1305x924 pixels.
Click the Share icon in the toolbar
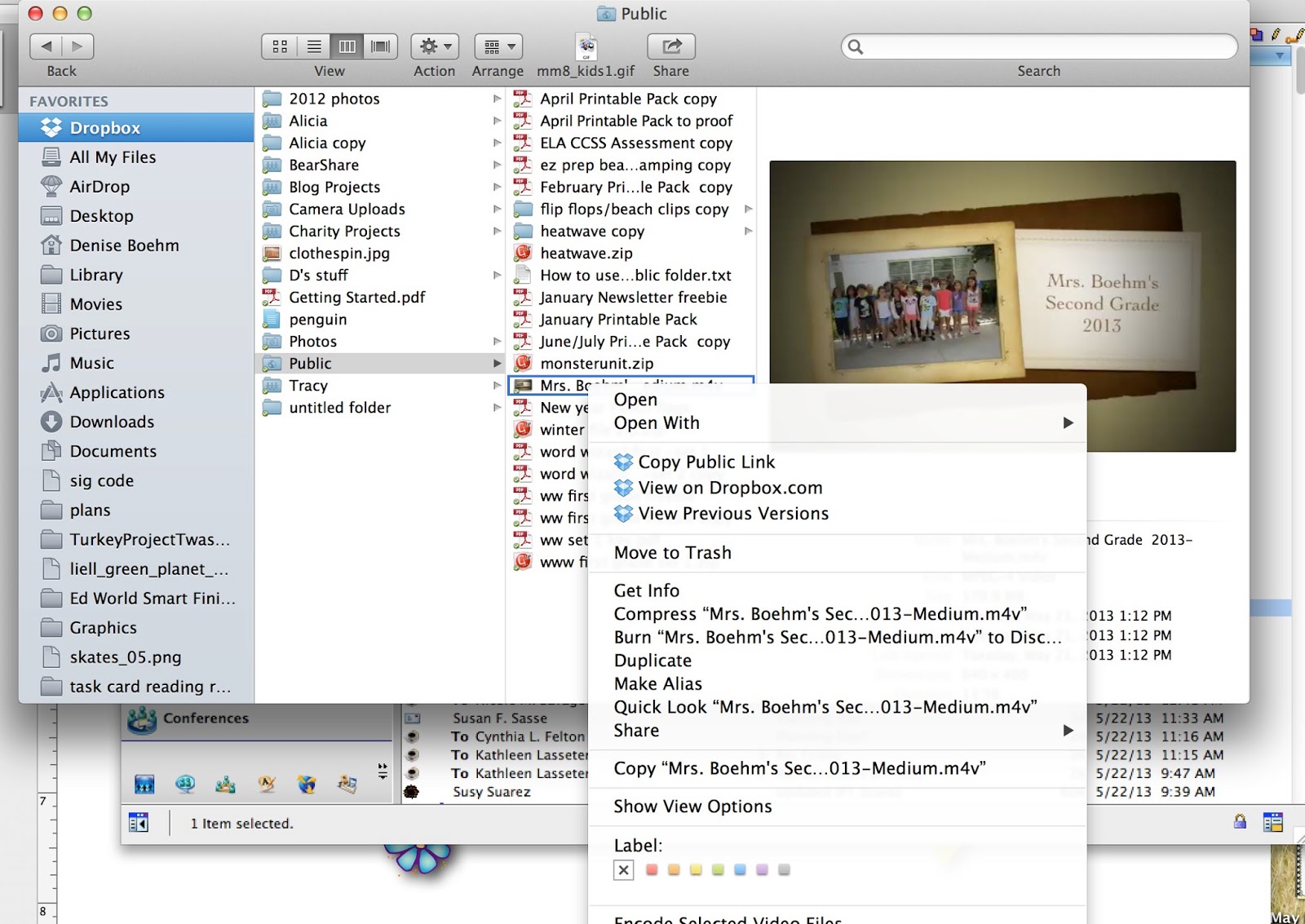coord(670,46)
